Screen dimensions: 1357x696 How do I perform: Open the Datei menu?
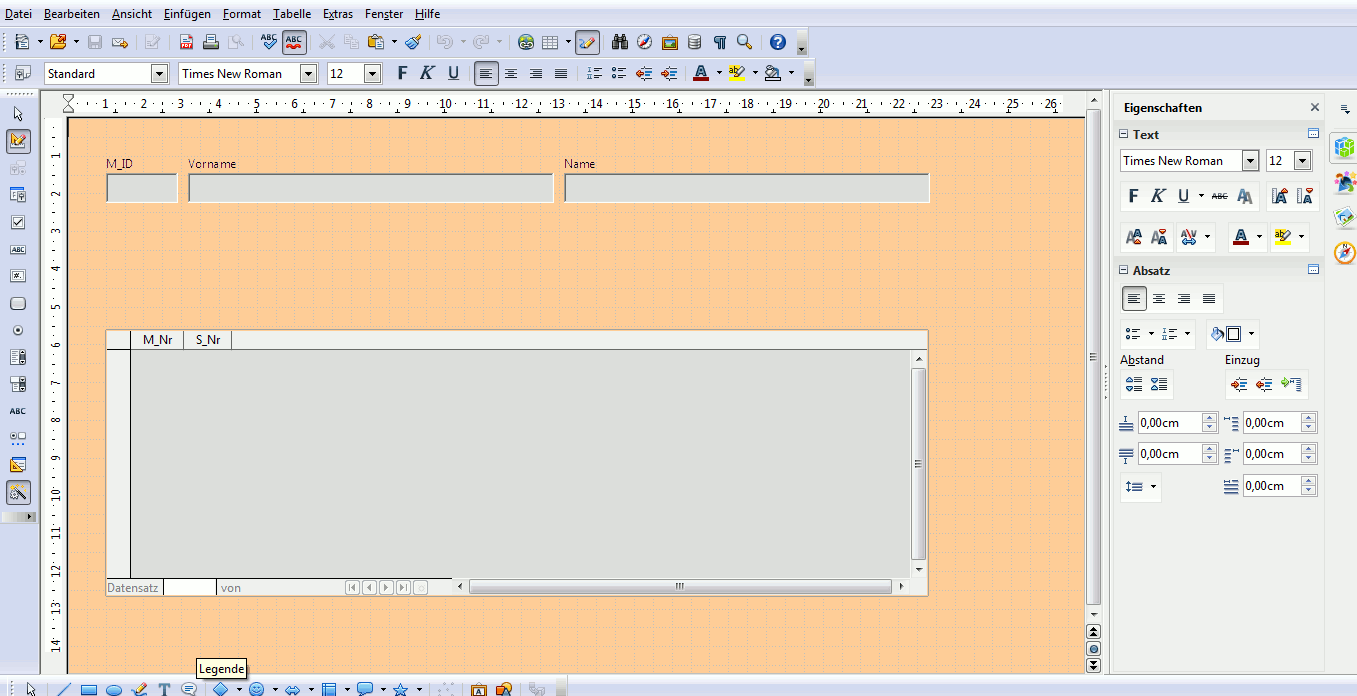(x=18, y=14)
